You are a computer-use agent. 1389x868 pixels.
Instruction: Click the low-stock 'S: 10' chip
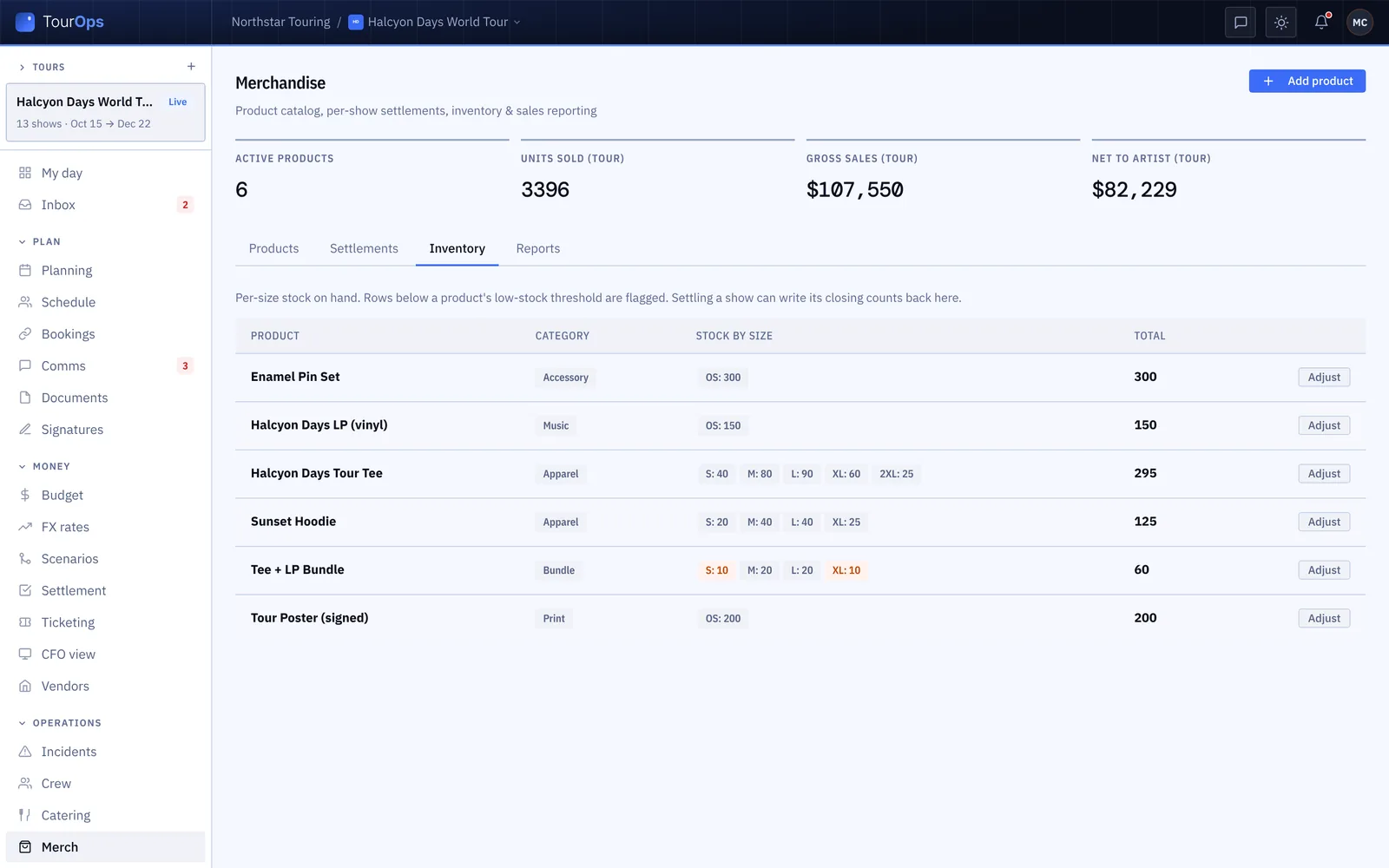716,570
